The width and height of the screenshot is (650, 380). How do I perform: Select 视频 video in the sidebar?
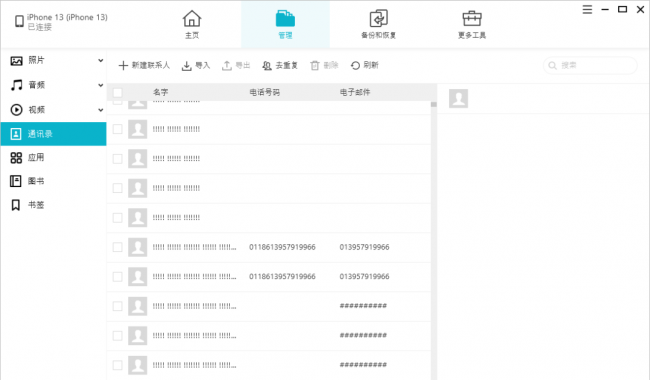[x=53, y=110]
